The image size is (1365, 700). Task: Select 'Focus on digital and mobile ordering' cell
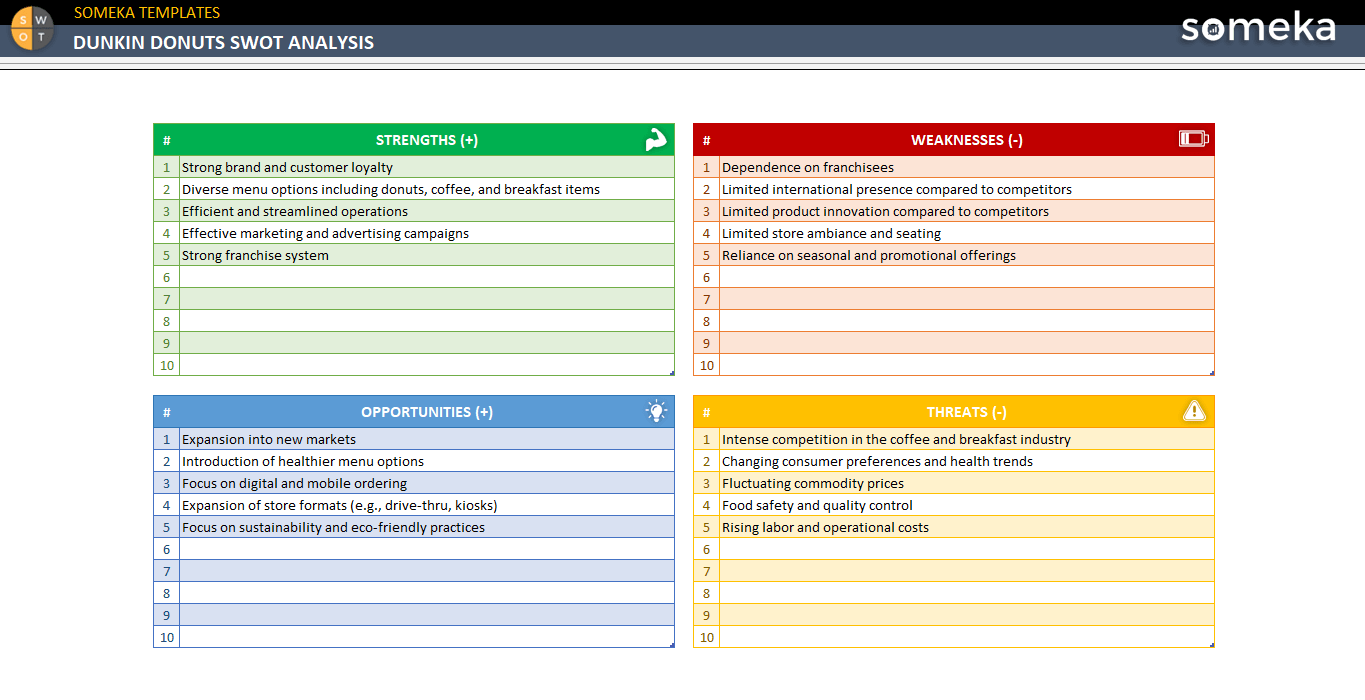(x=427, y=483)
